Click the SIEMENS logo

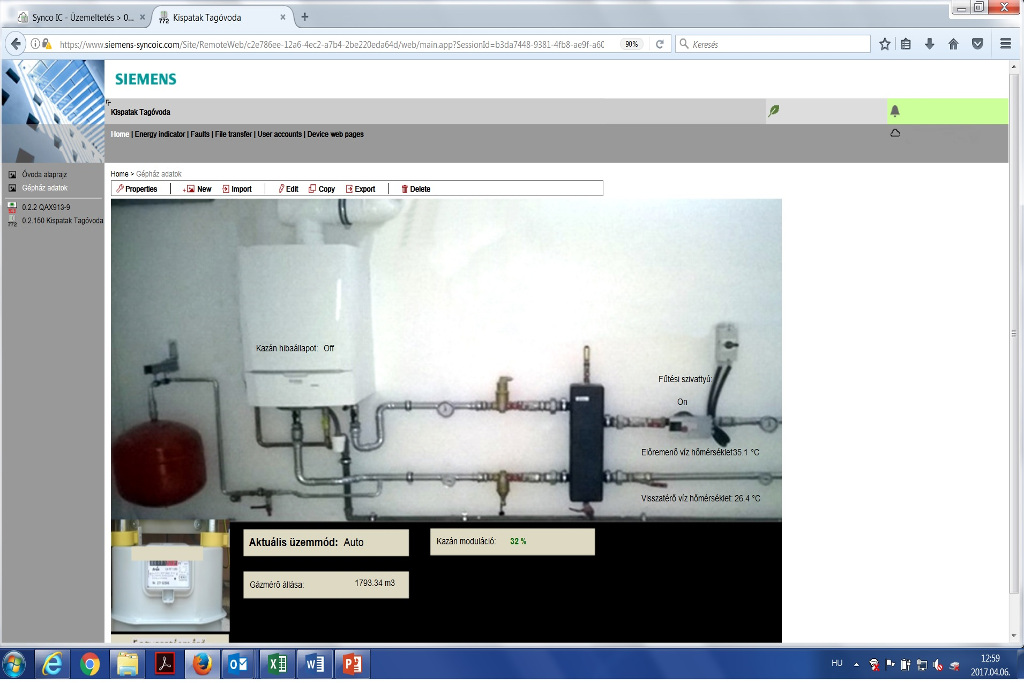(x=146, y=79)
